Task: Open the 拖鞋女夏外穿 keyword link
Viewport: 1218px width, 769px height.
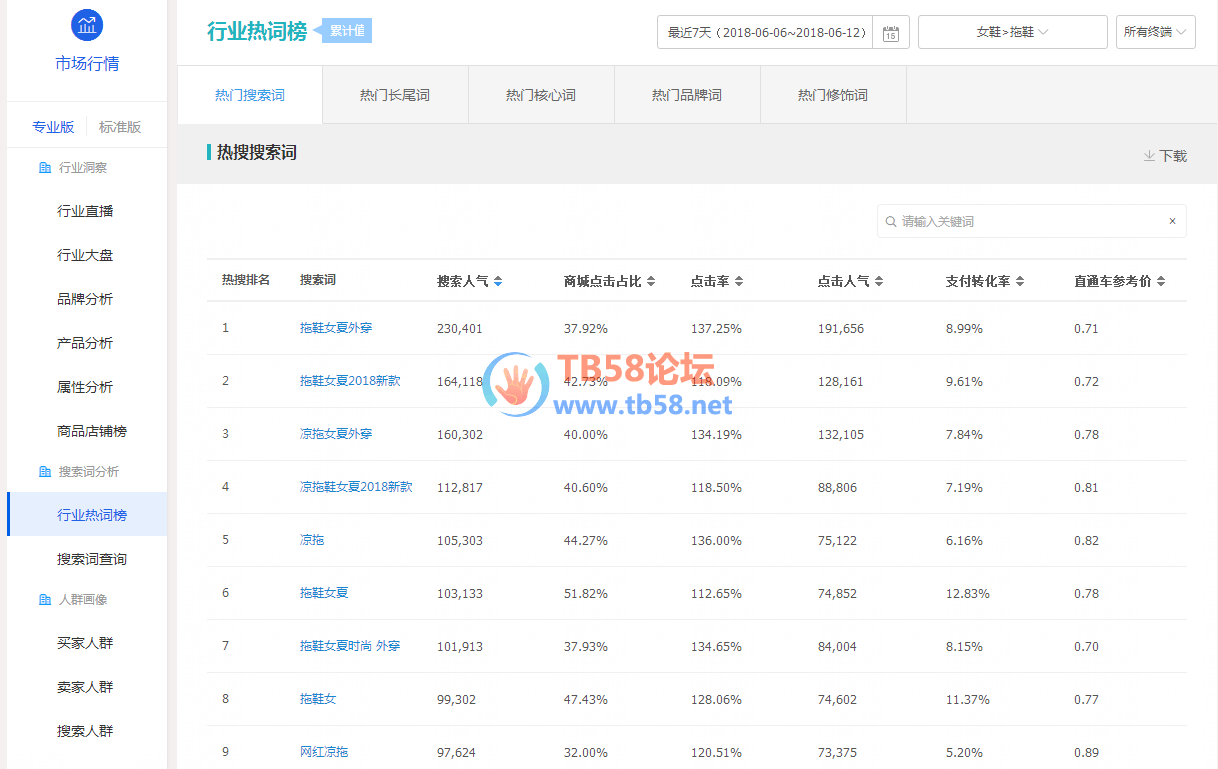Action: tap(336, 328)
